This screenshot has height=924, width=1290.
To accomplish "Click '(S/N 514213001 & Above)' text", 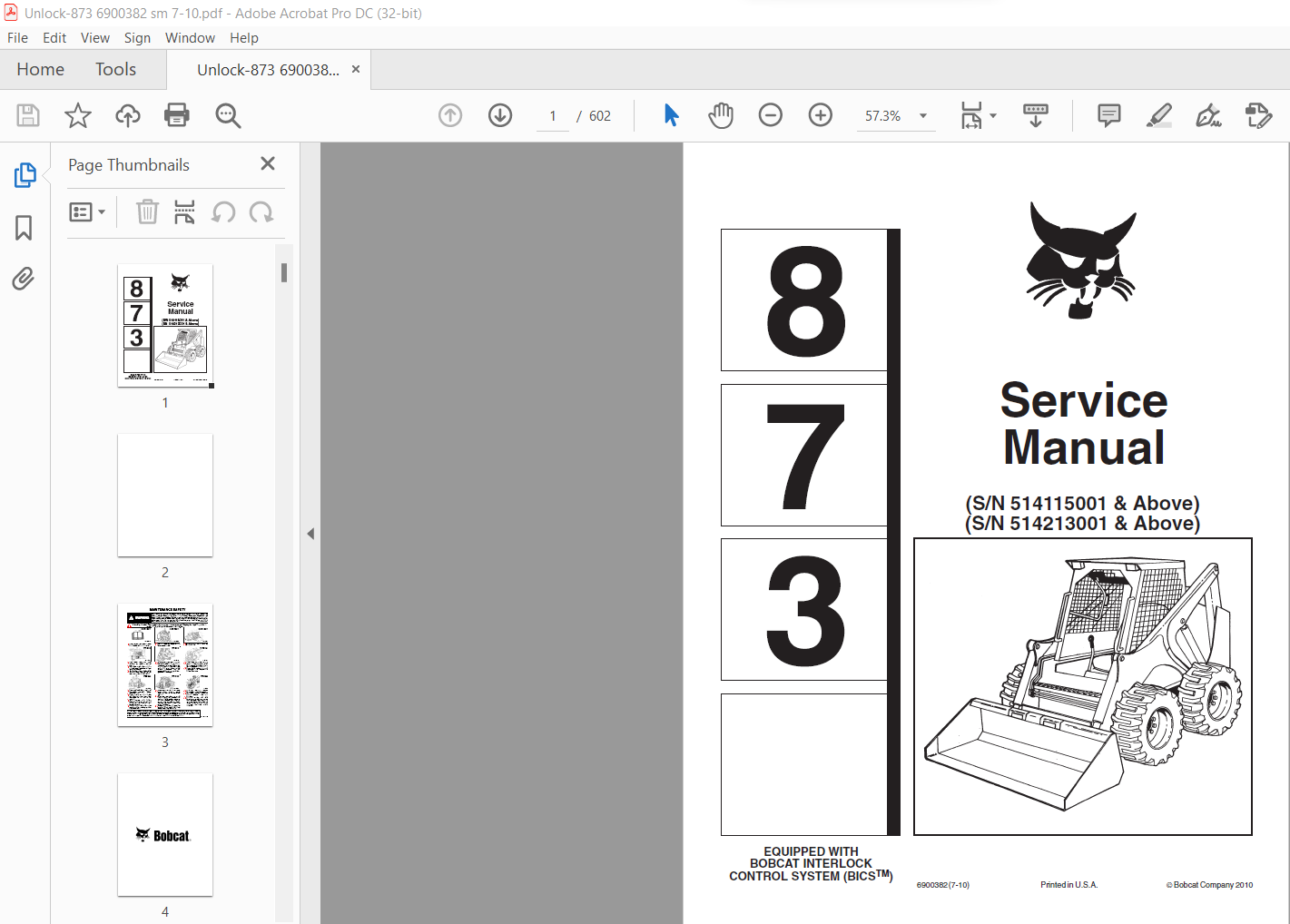I will [x=1082, y=524].
